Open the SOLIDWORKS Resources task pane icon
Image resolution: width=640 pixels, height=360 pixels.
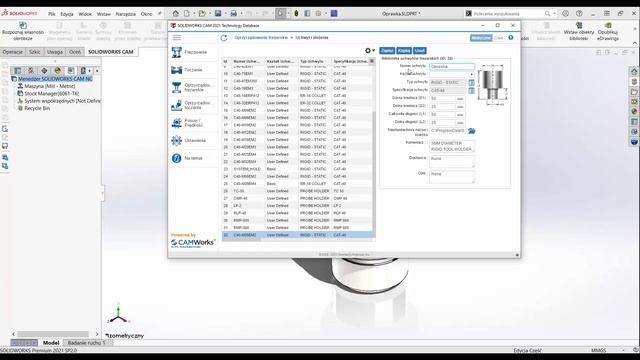click(634, 71)
